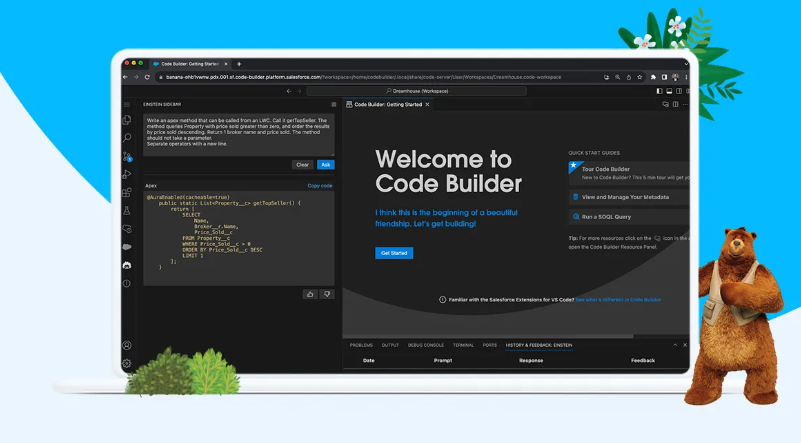The image size is (801, 443).
Task: Open See what's different in Code Builder link
Action: [x=618, y=300]
